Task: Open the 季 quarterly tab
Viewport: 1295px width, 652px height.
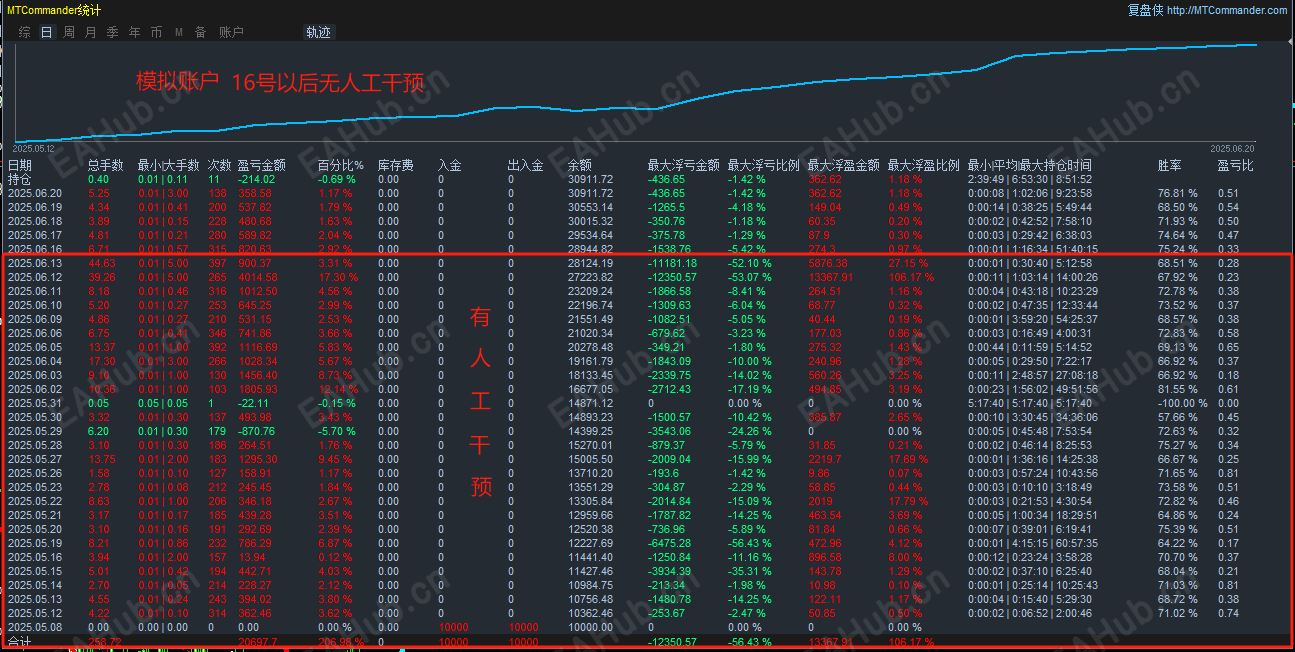Action: 113,32
